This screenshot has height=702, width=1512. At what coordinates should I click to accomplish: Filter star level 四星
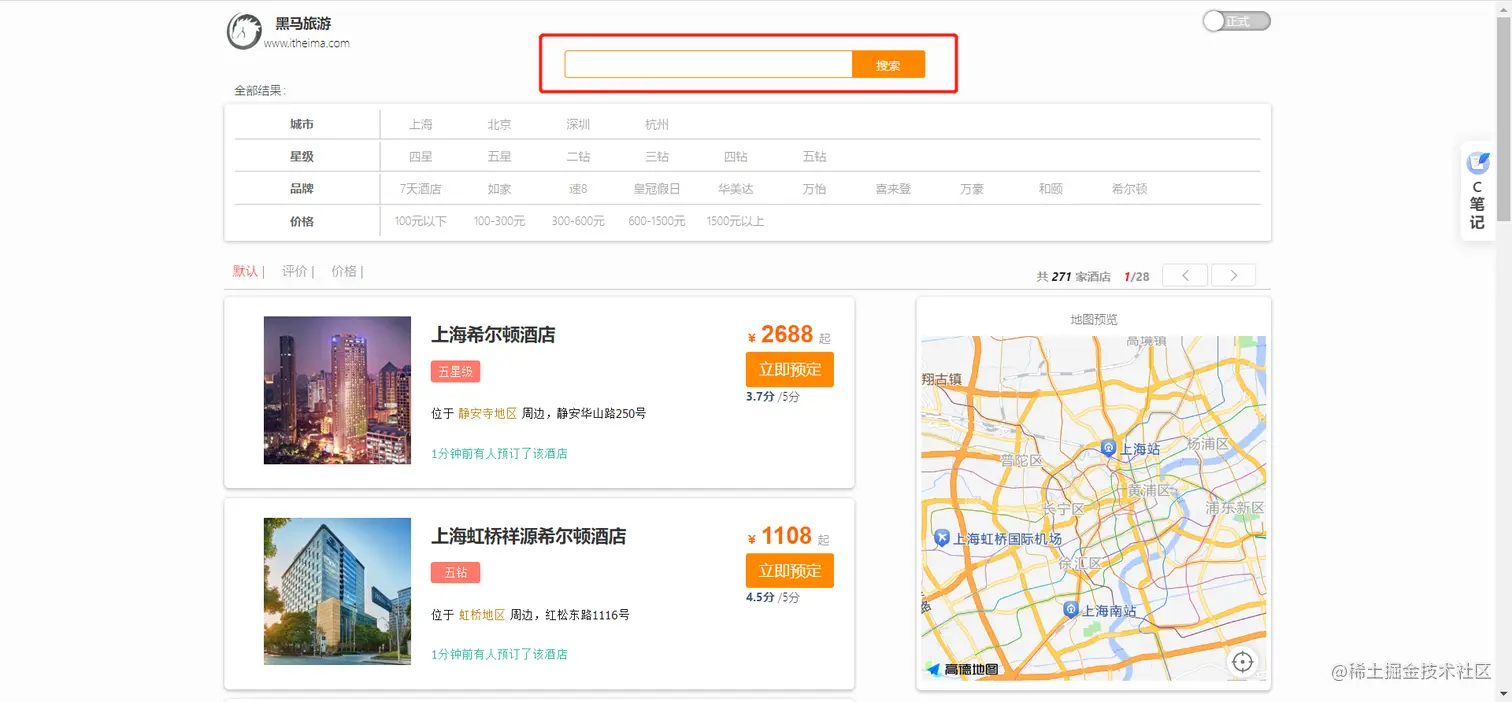(x=421, y=157)
